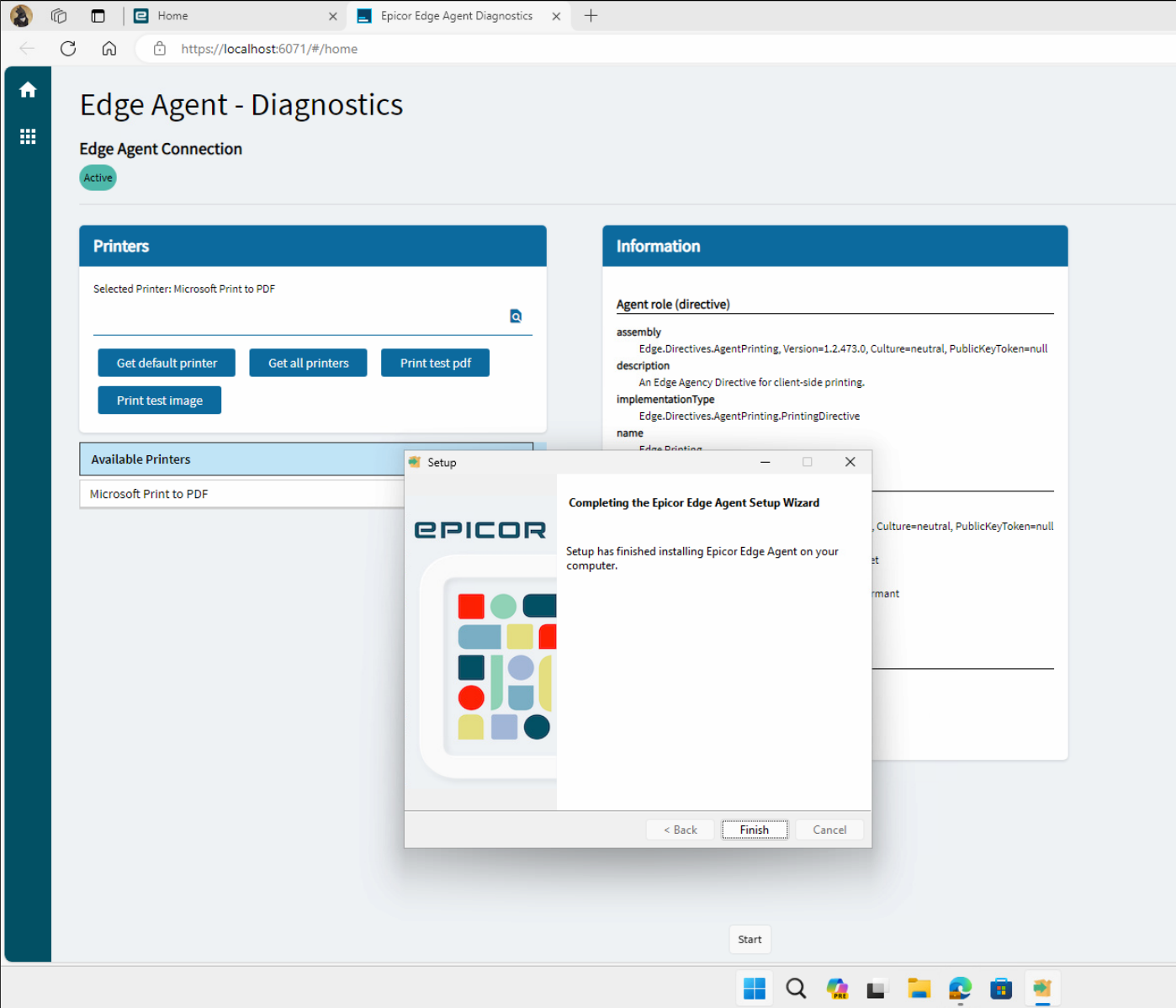Viewport: 1176px width, 1008px height.
Task: Toggle vertical tabs icon in browser
Action: click(98, 15)
